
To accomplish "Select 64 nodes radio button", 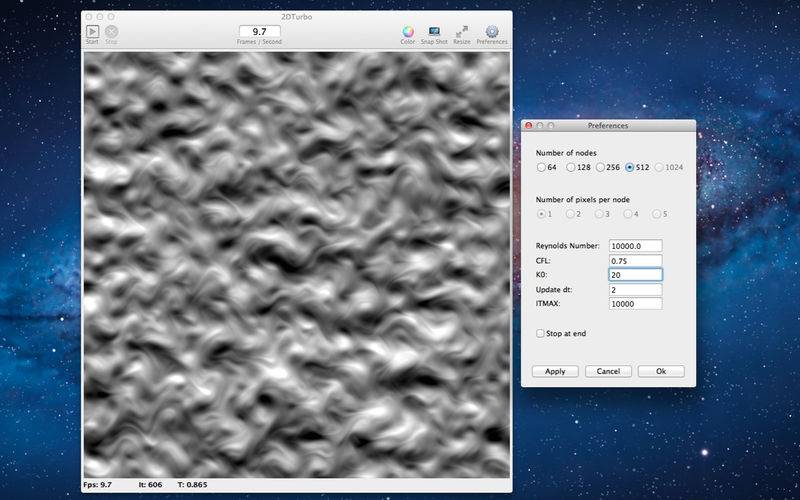I will coord(541,167).
